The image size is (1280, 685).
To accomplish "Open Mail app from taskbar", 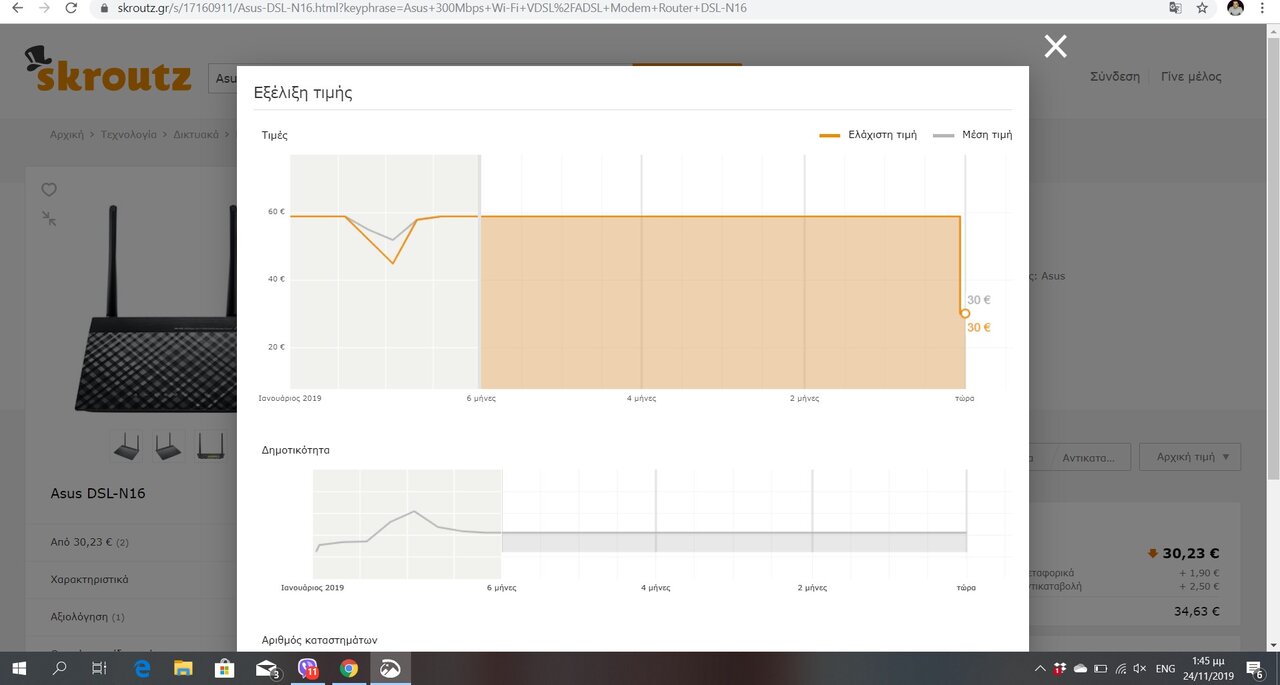I will (x=267, y=668).
